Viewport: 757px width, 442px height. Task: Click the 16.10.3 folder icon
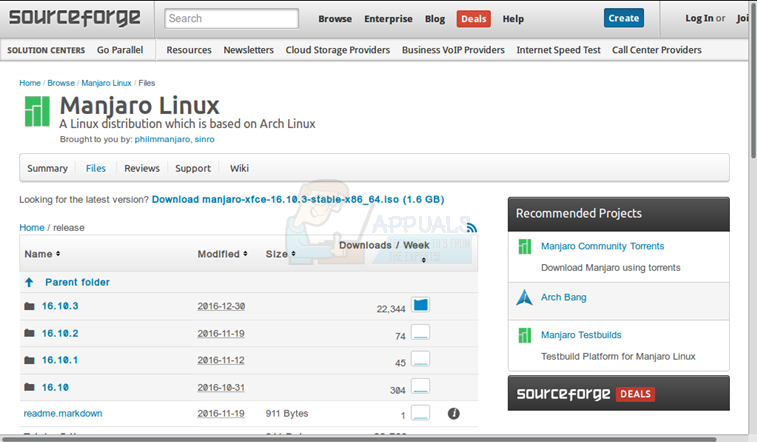[x=29, y=306]
